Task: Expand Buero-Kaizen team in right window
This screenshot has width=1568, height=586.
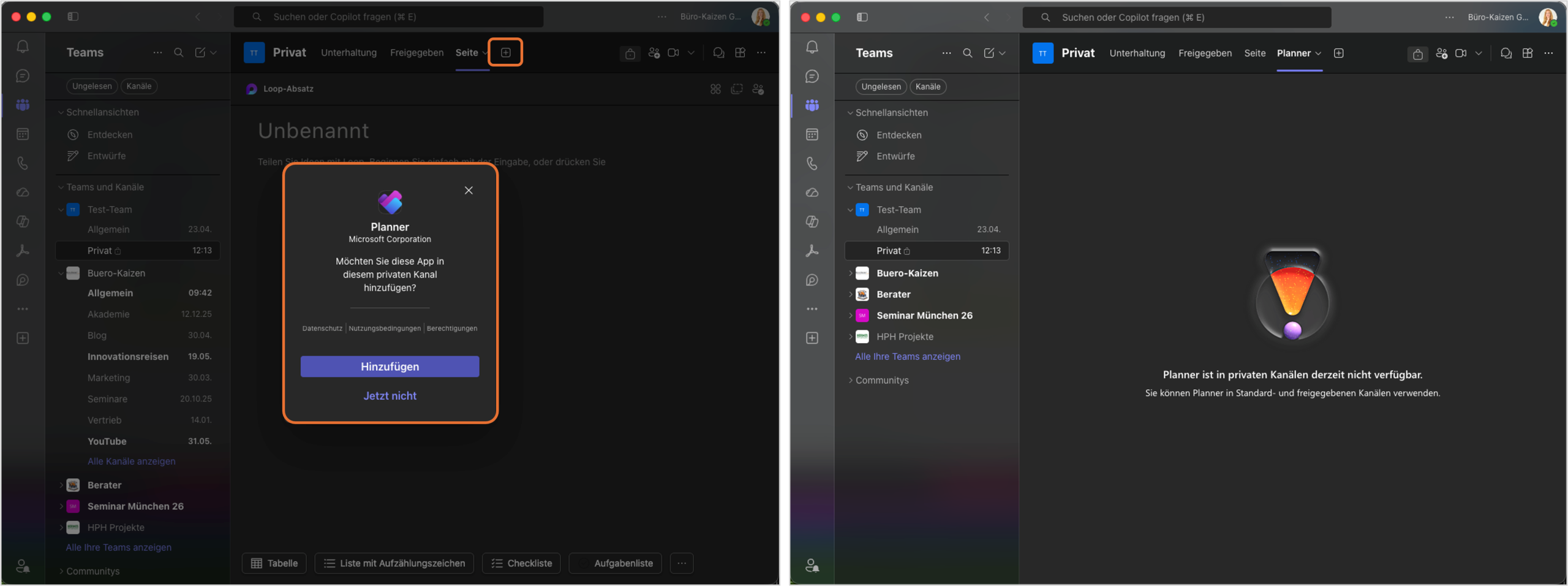Action: (850, 273)
